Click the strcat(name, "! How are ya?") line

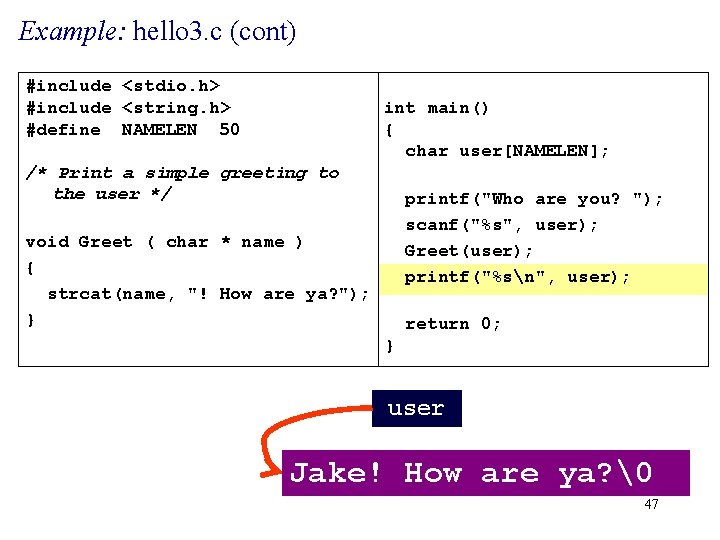tap(208, 294)
